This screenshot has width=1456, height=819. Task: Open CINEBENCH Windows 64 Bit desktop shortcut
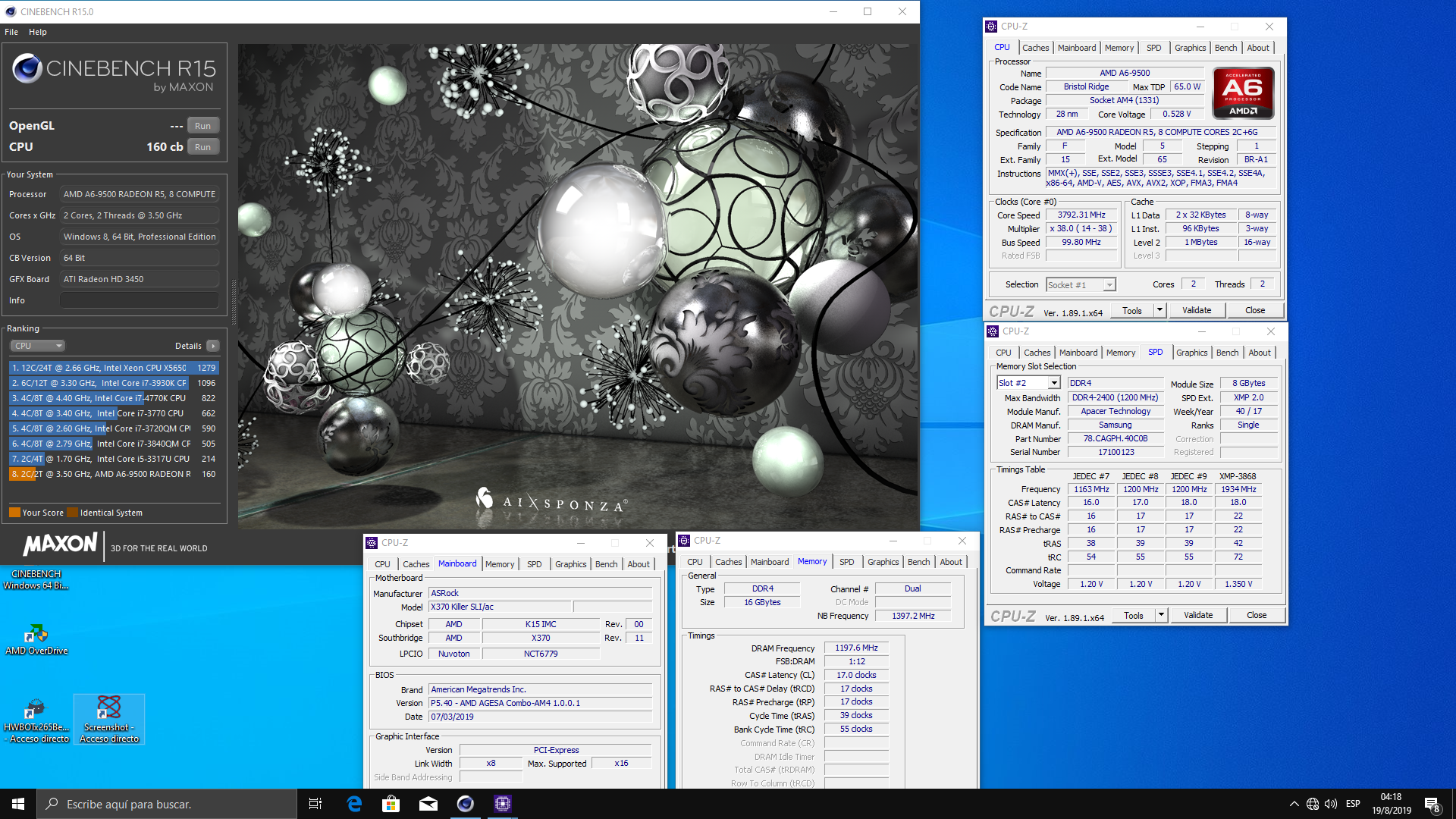point(36,579)
